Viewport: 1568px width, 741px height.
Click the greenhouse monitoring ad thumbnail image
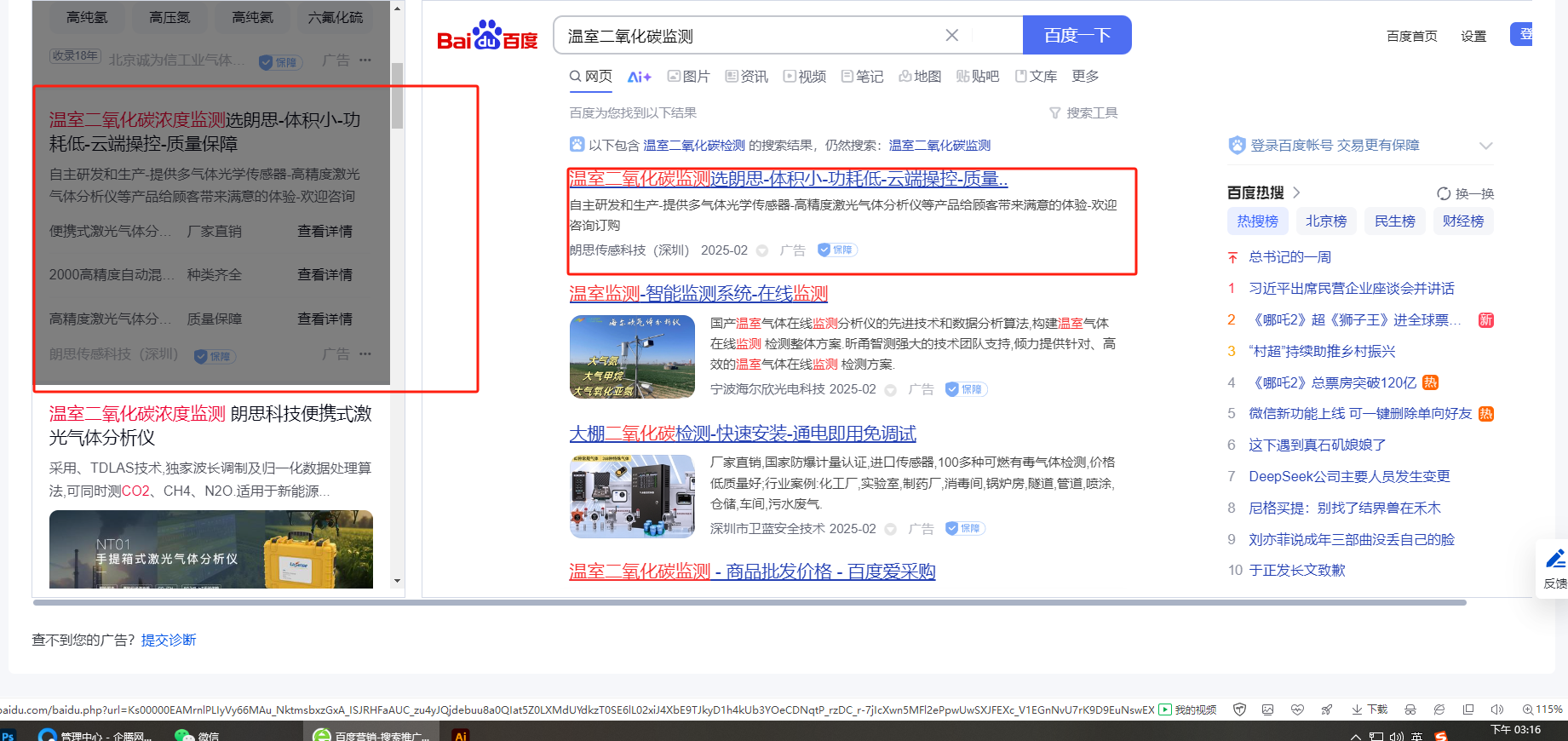pos(632,357)
